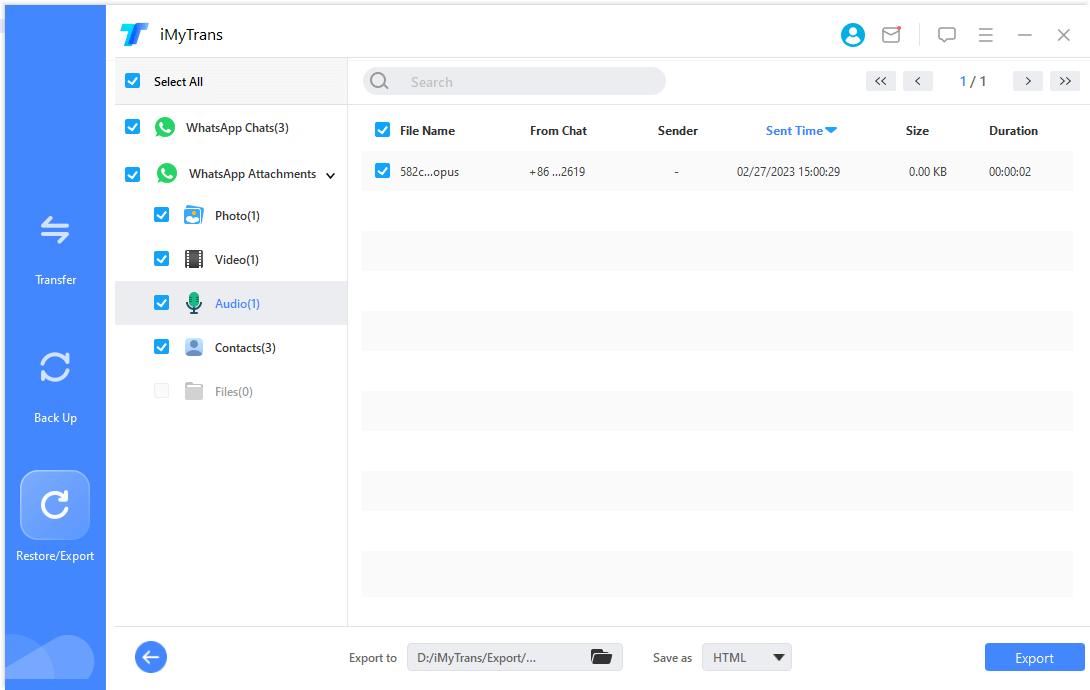Open the user account icon

point(852,34)
